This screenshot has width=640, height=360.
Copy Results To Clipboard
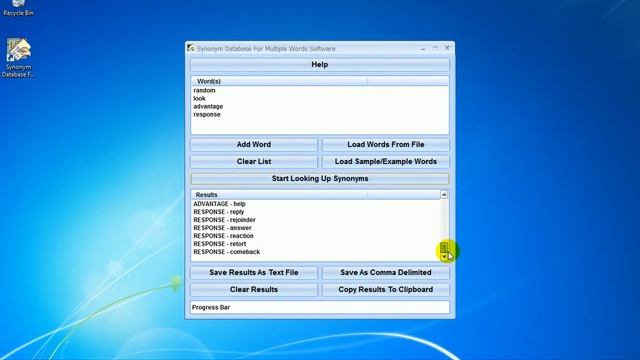(386, 289)
